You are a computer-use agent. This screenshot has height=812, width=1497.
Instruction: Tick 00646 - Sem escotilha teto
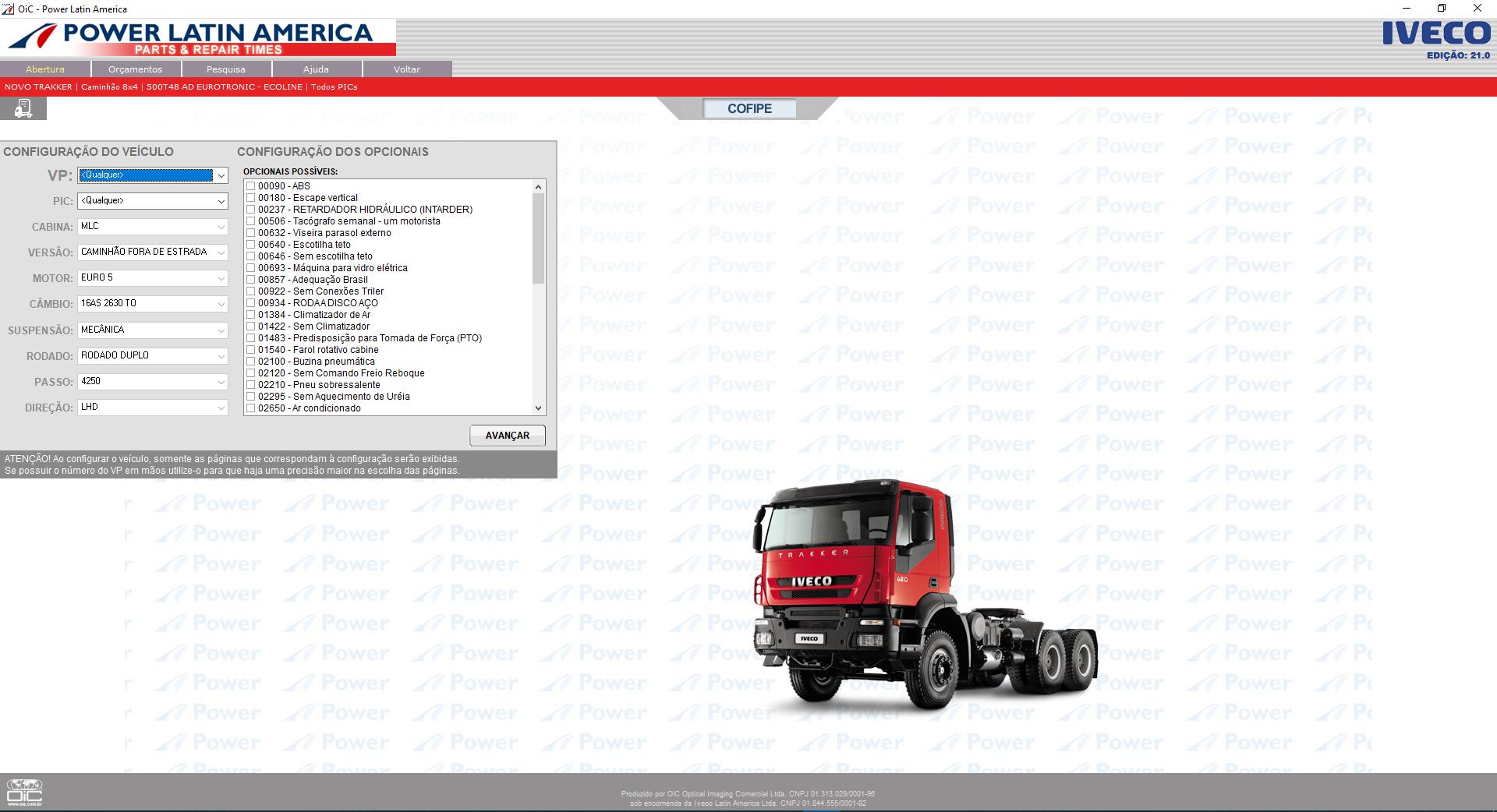tap(251, 256)
